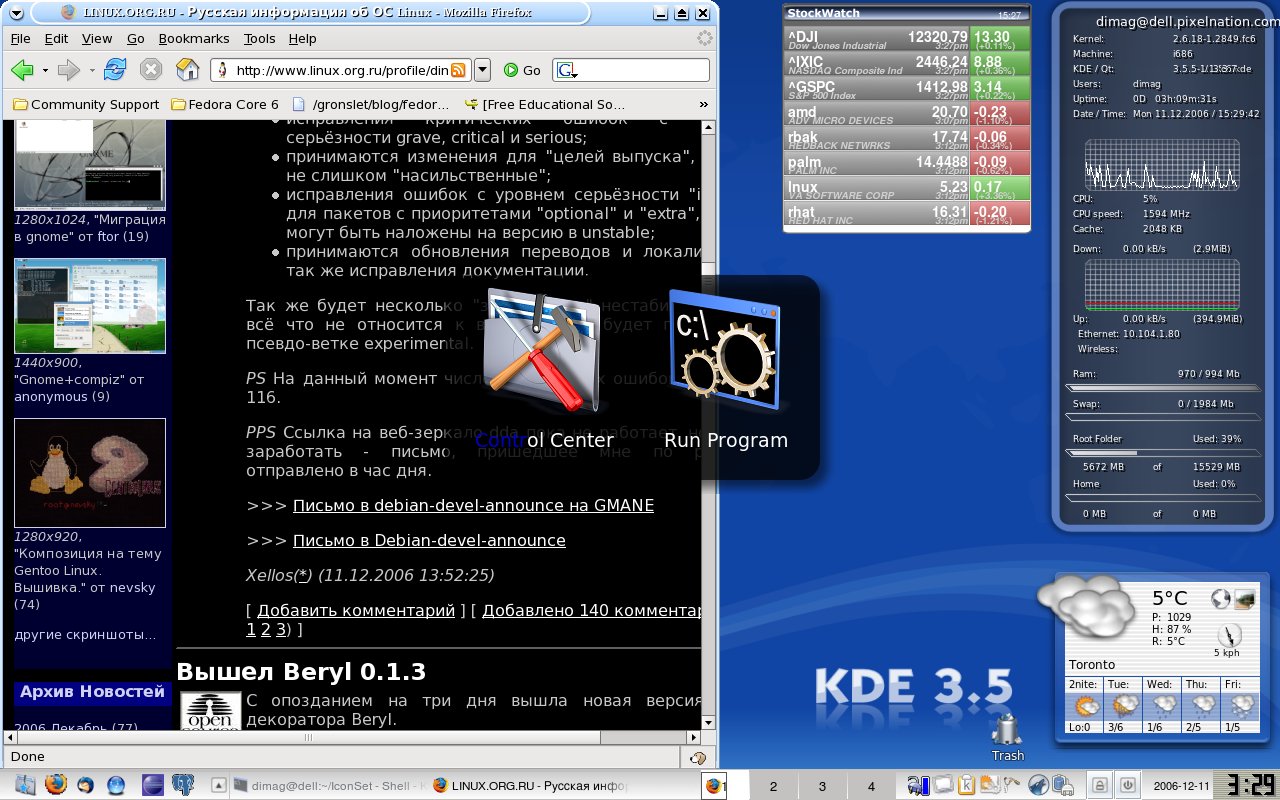Select the ^IXIC NASDAQ row in StockWatch
The image size is (1280, 800).
908,63
